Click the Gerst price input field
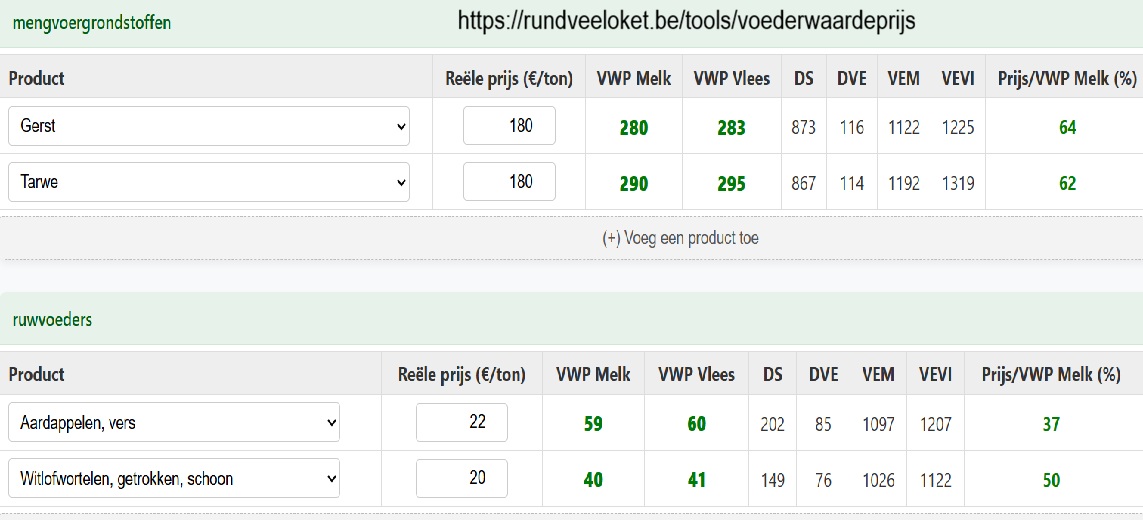This screenshot has height=520, width=1143. point(509,125)
